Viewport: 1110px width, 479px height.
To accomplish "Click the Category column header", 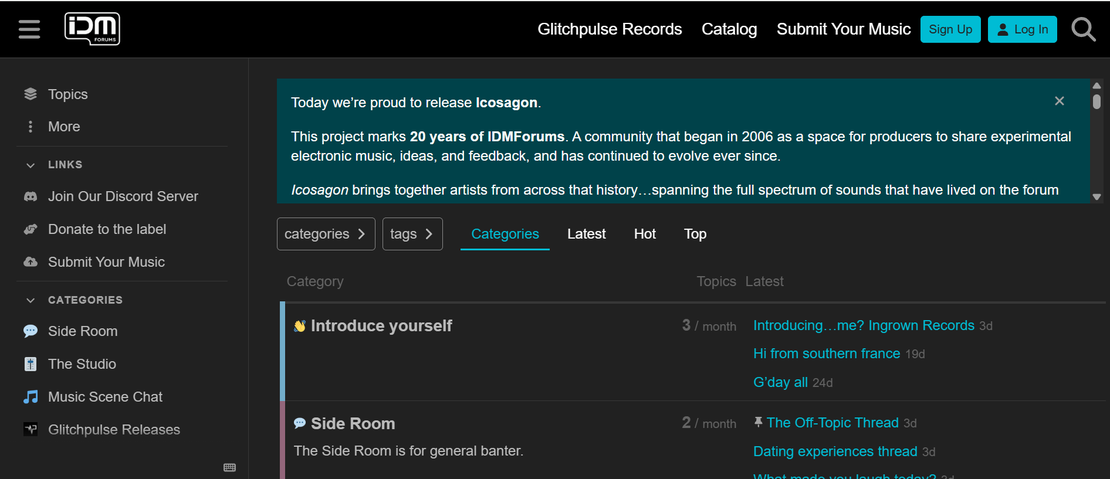I will 315,281.
